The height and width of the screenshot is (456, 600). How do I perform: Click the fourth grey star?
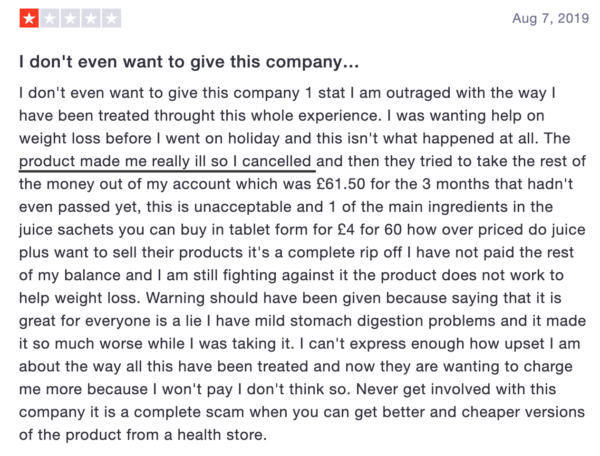91,18
